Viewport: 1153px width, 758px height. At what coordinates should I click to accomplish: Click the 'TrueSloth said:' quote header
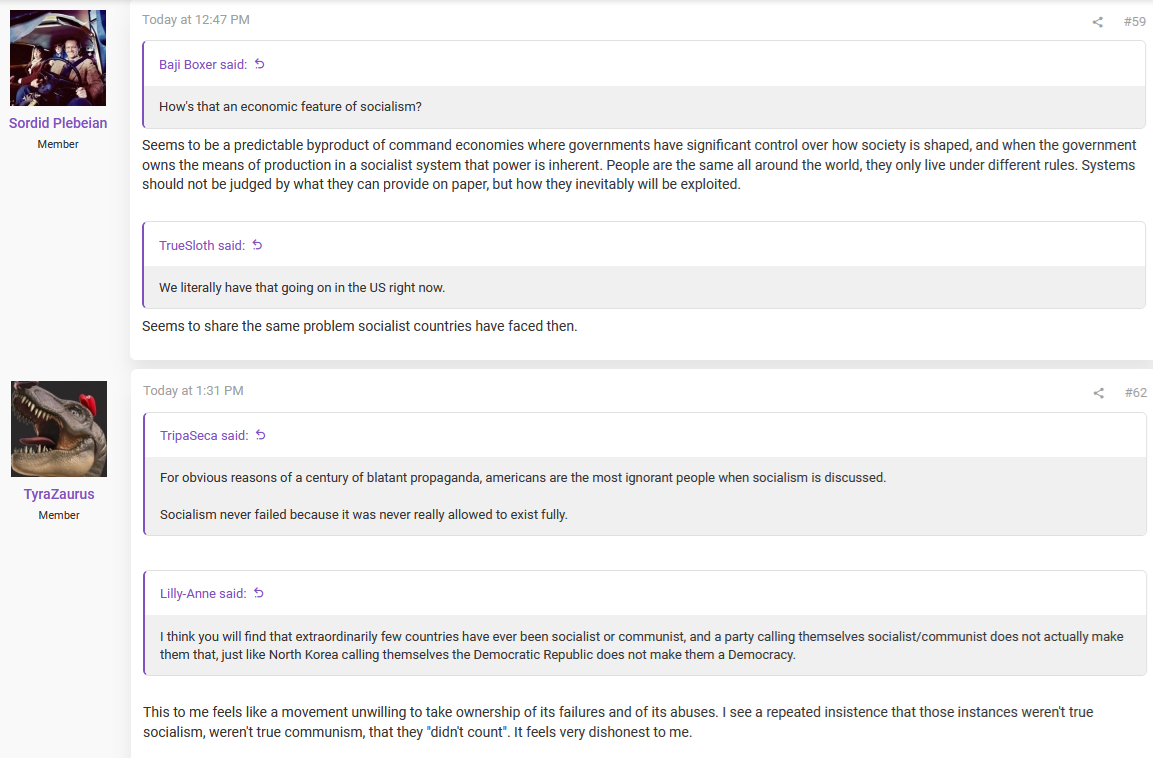202,246
